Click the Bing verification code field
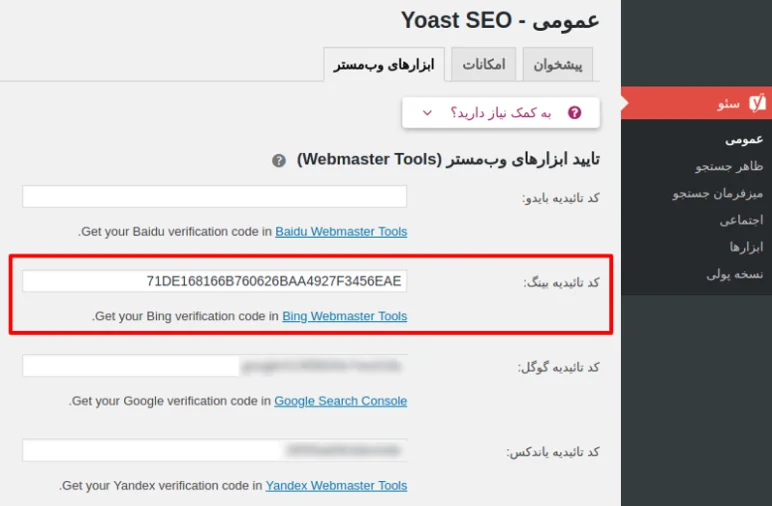Viewport: 772px width, 506px height. tap(215, 281)
